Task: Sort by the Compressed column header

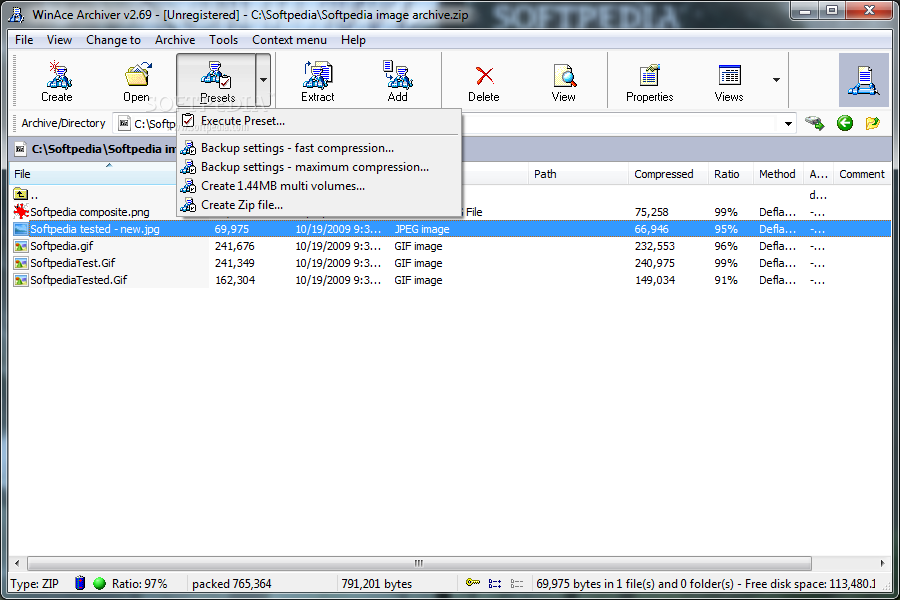Action: (x=668, y=174)
